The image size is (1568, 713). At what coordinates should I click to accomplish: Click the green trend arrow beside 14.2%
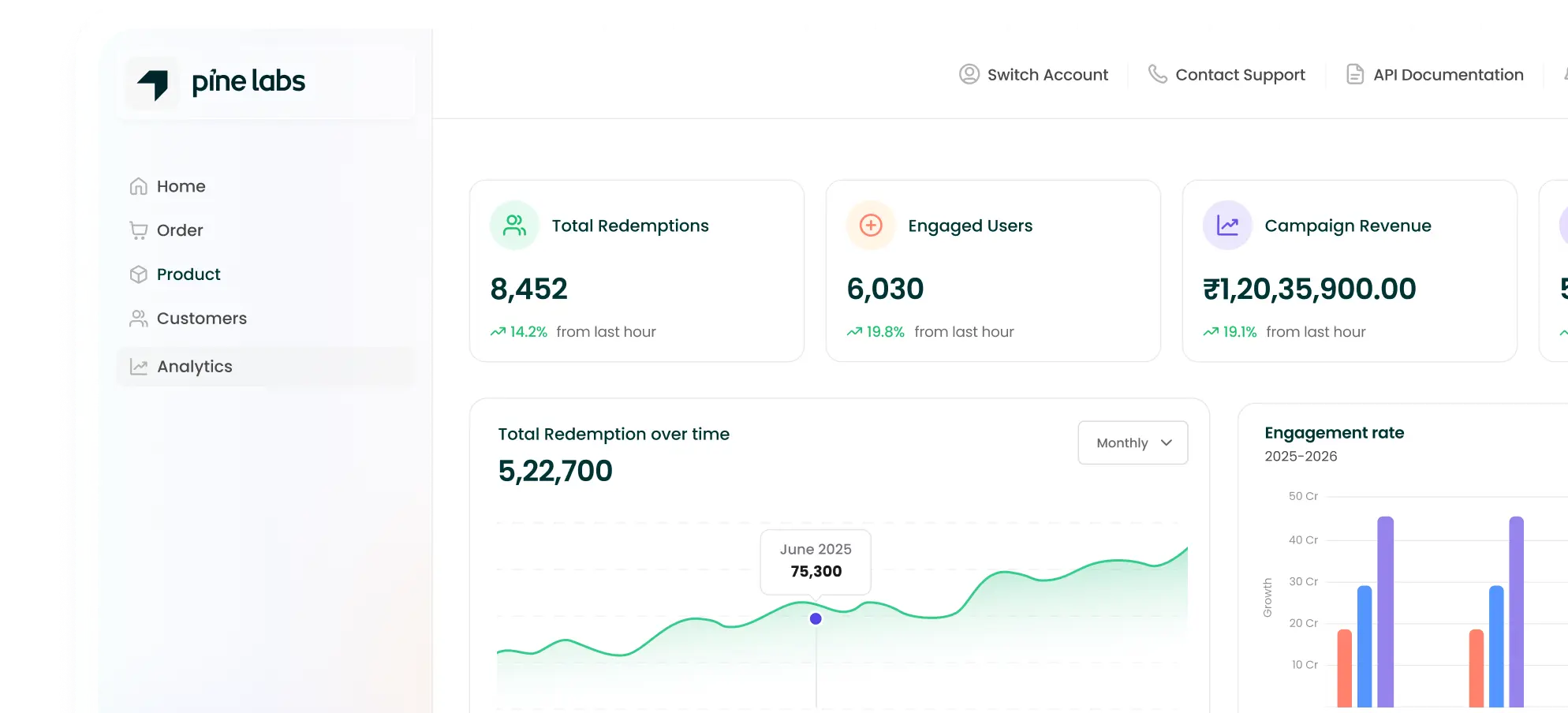coord(498,332)
